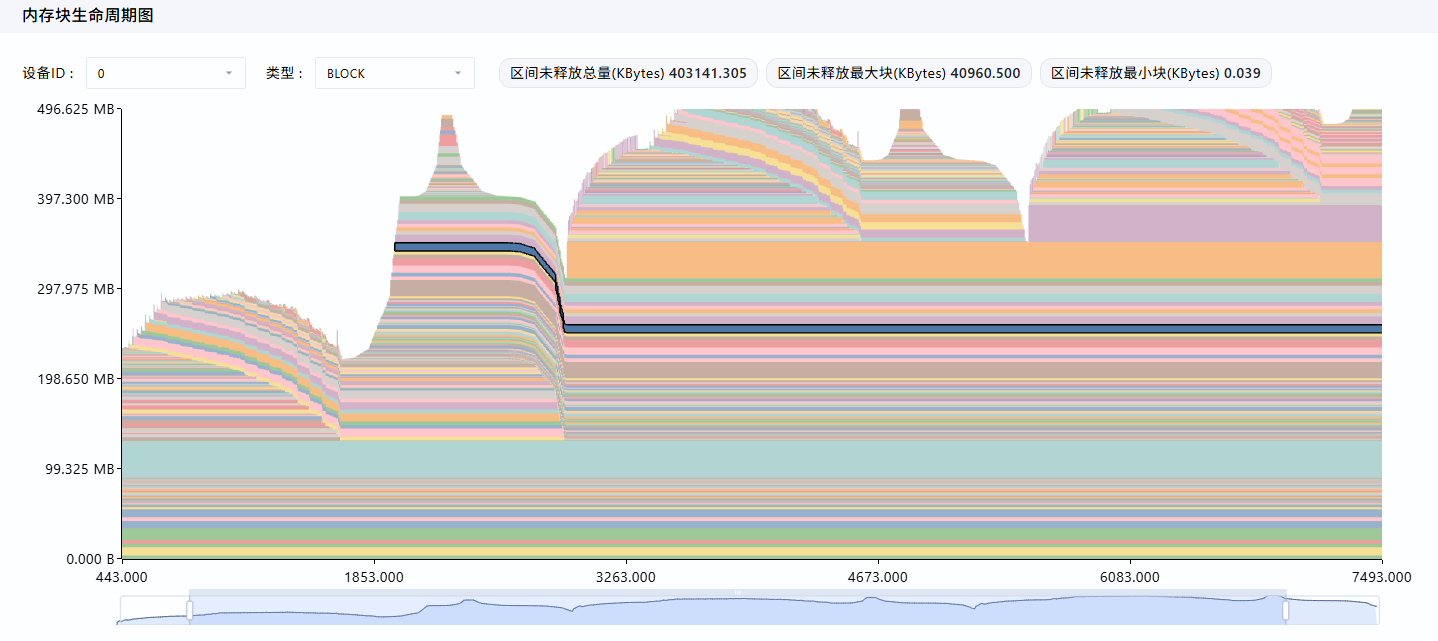Click the 99.325 MB axis label
Viewport: 1438px width, 641px height.
(x=80, y=469)
